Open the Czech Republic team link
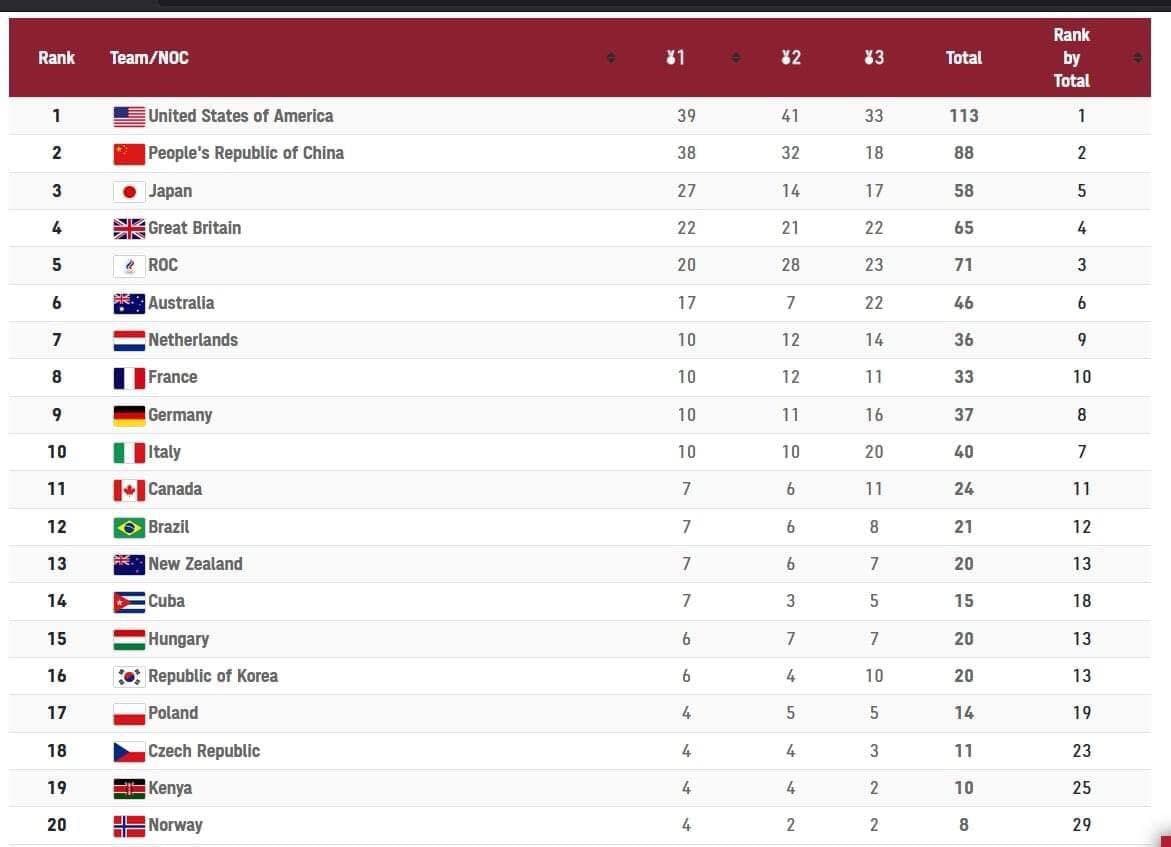The width and height of the screenshot is (1171, 847). [x=204, y=751]
